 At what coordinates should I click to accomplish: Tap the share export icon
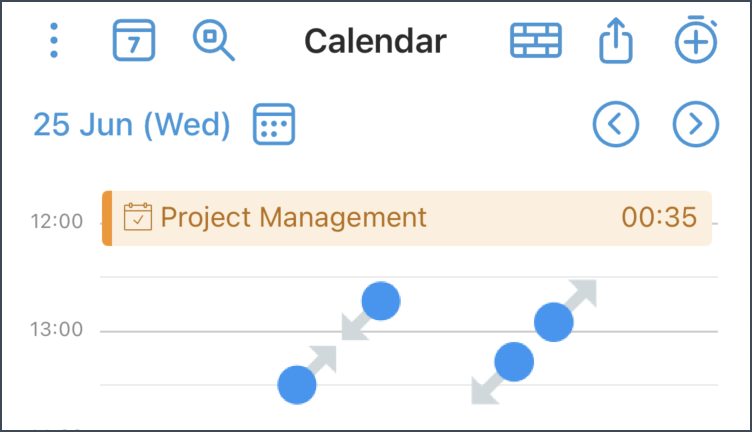click(x=616, y=40)
